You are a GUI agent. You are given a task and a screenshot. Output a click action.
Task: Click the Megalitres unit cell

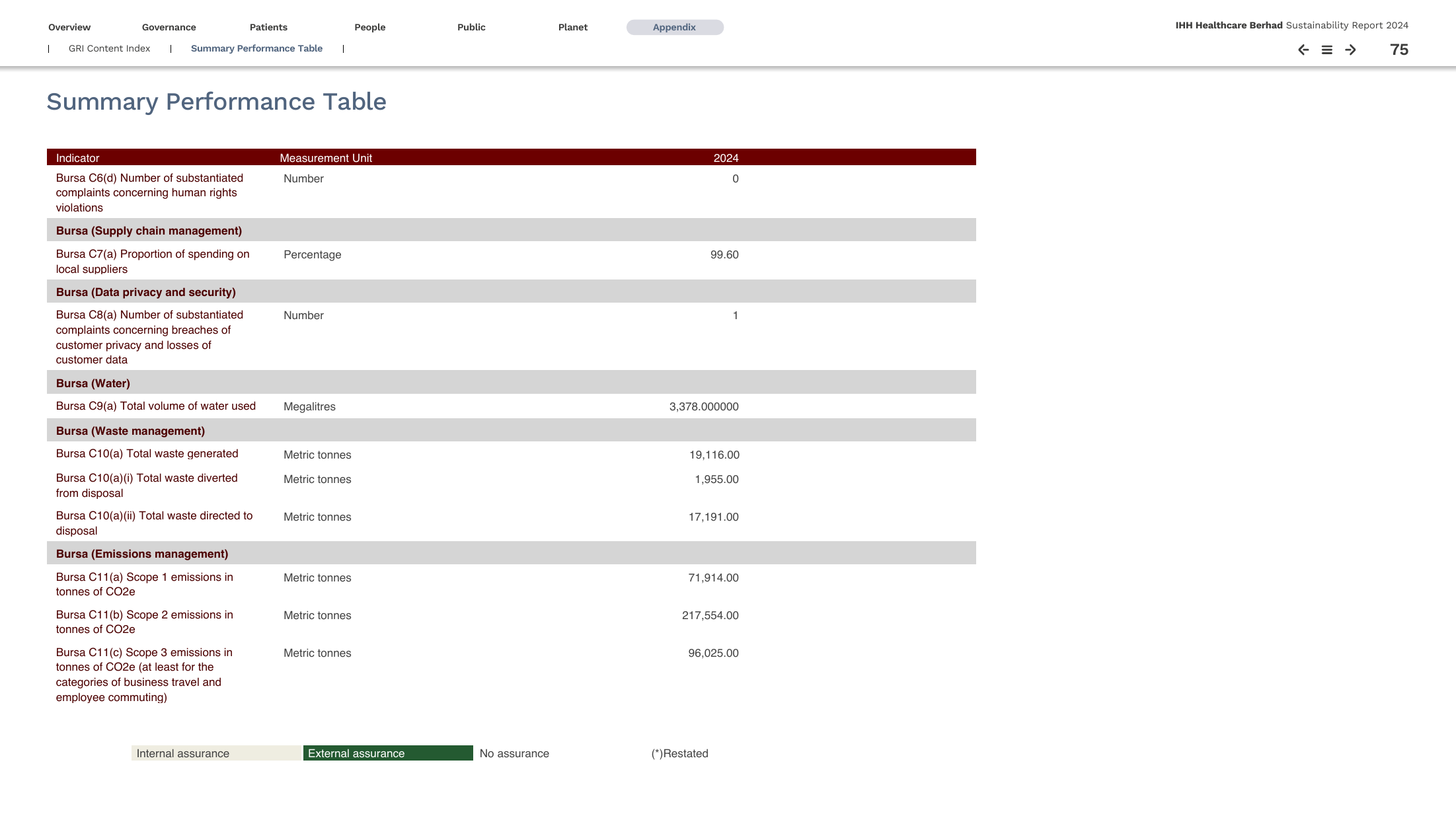[309, 406]
